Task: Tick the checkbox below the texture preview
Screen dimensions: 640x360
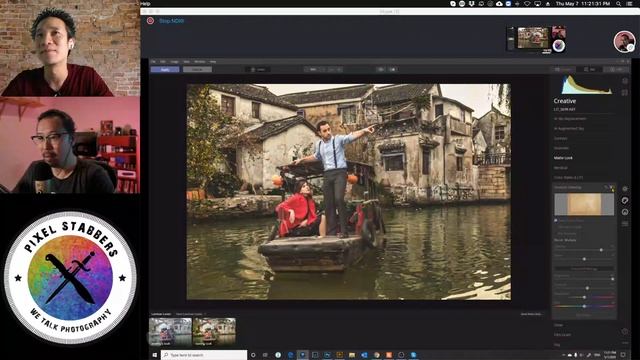Action: tap(556, 221)
